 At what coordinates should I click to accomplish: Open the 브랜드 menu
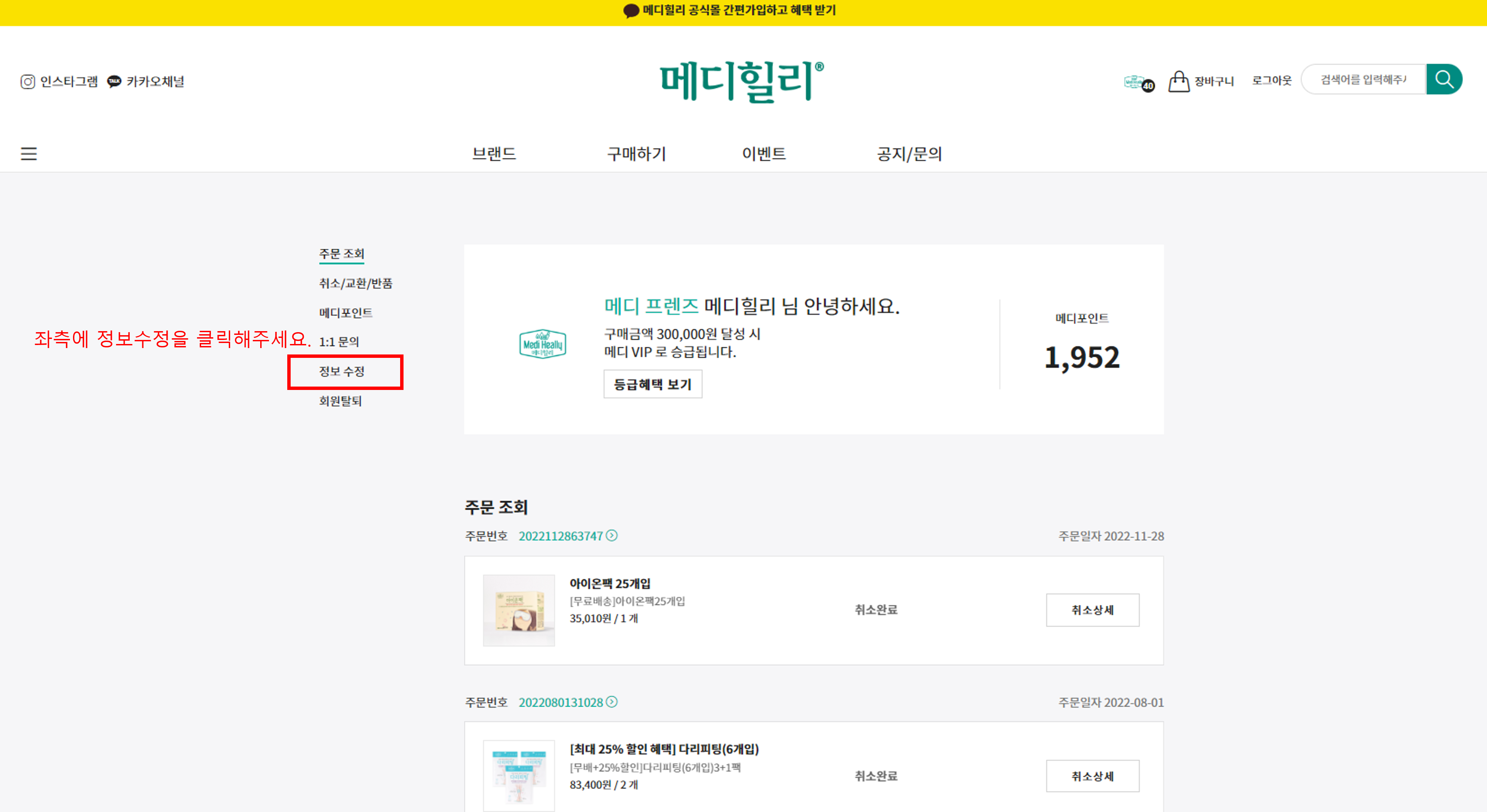pyautogui.click(x=494, y=153)
